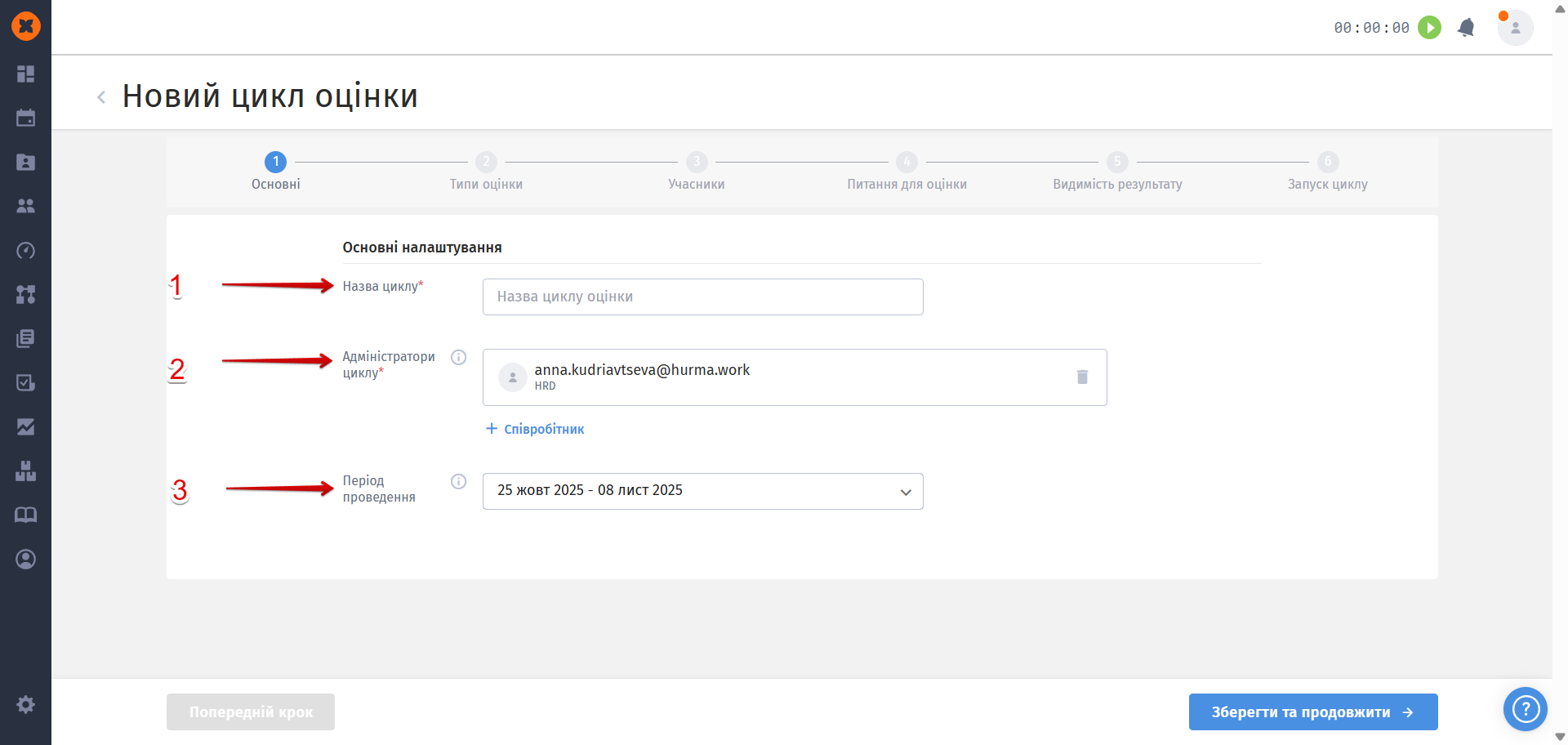1568x745 pixels.
Task: Go to step 4 Питання для оцінки
Action: coord(906,171)
